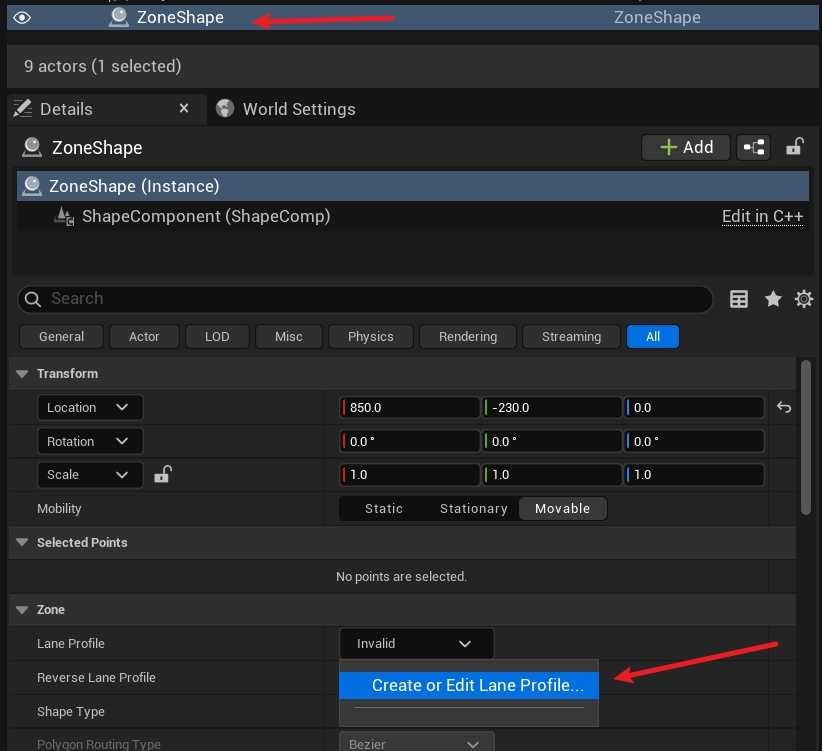Screen dimensions: 822x751
Task: Click the Details search field
Action: 365,299
